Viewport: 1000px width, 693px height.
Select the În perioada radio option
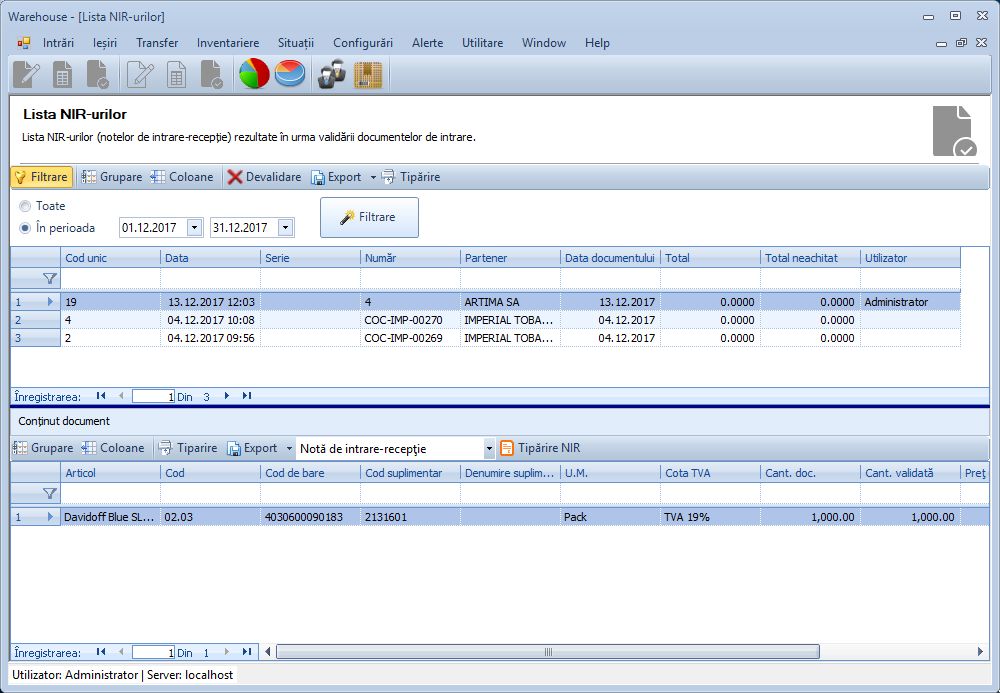tap(25, 228)
